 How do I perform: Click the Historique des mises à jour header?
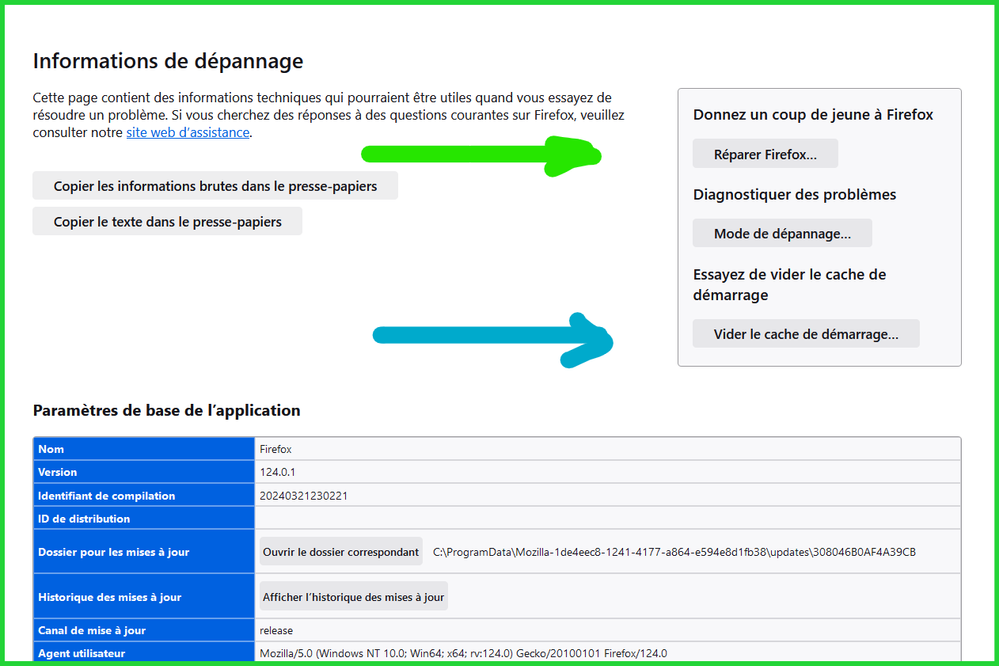pos(144,597)
